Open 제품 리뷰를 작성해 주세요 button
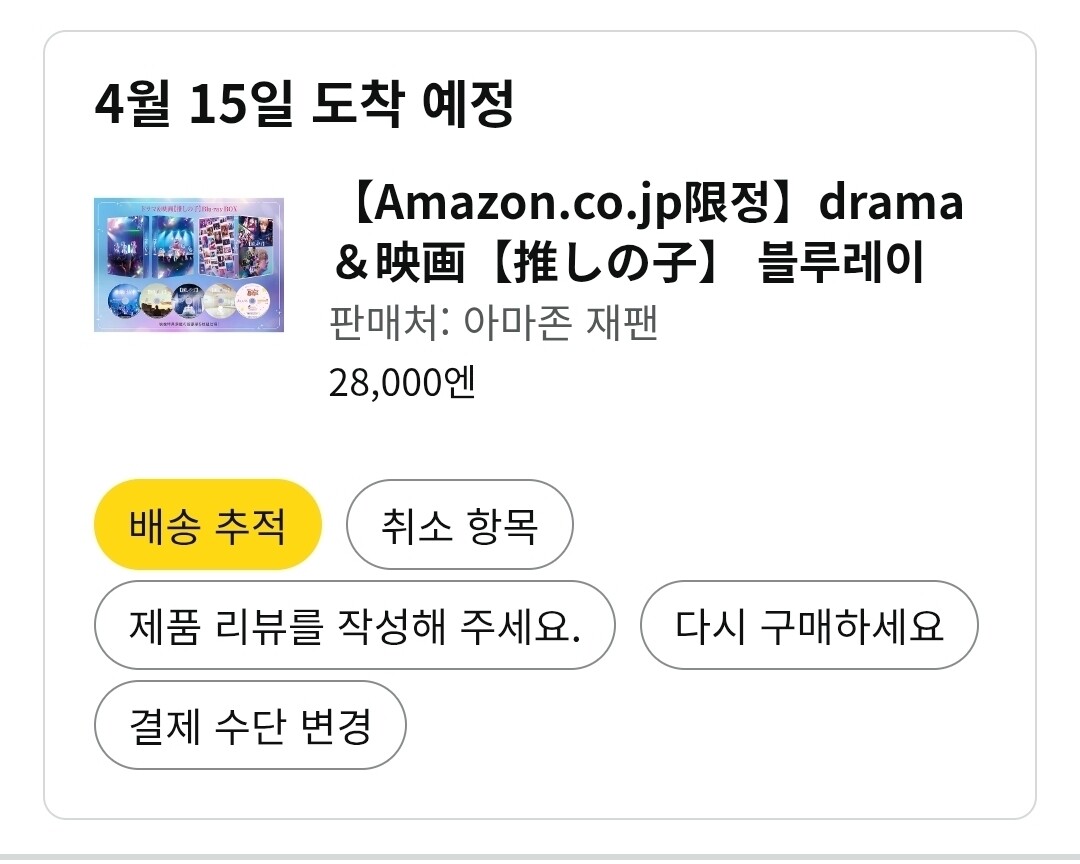1080x864 pixels. [x=355, y=626]
